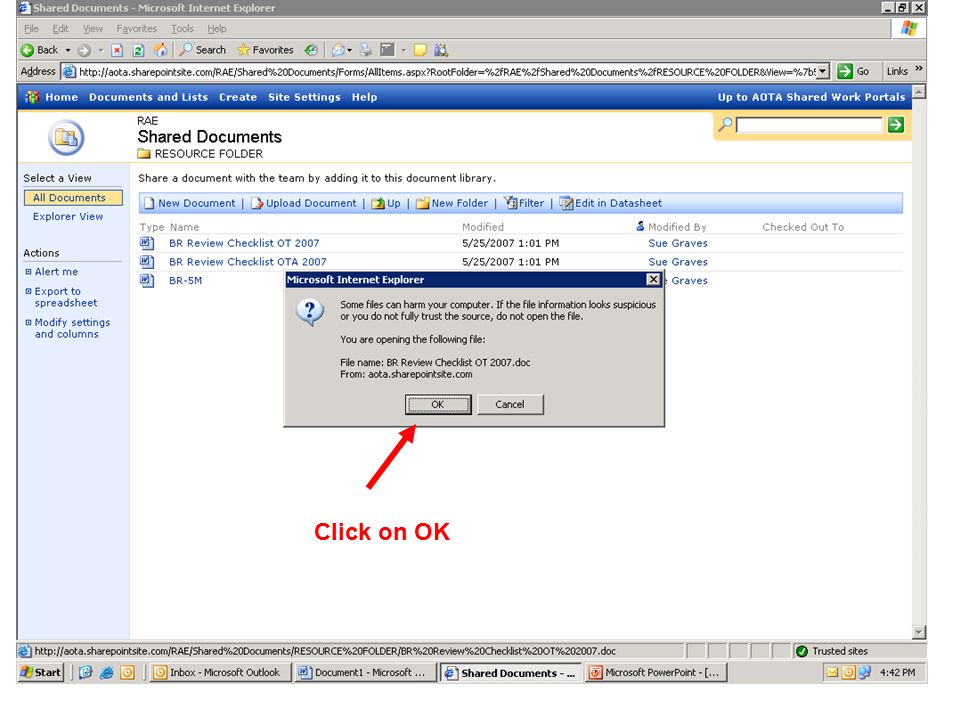Screen dimensions: 960x720
Task: Click the Discuss note icon in toolbar
Action: 421,50
